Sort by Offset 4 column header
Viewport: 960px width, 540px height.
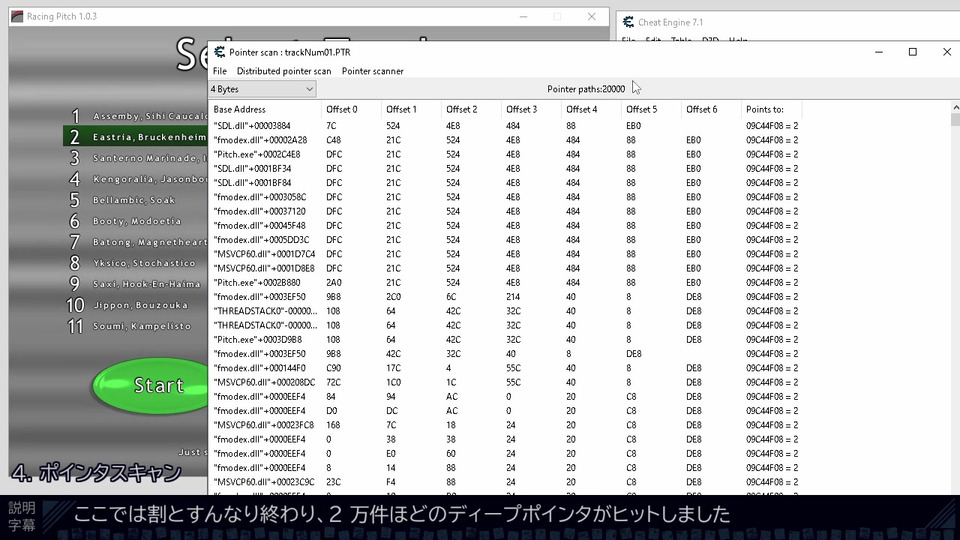591,110
